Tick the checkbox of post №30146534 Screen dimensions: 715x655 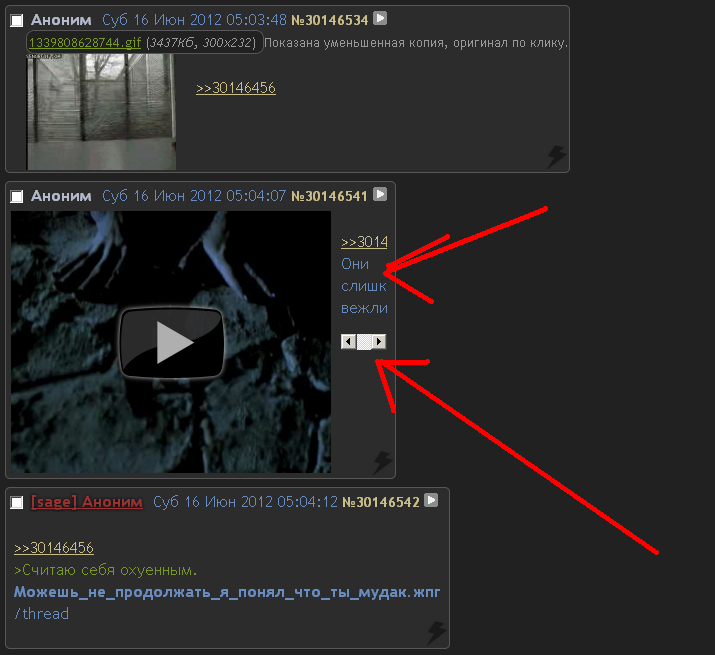pyautogui.click(x=17, y=21)
